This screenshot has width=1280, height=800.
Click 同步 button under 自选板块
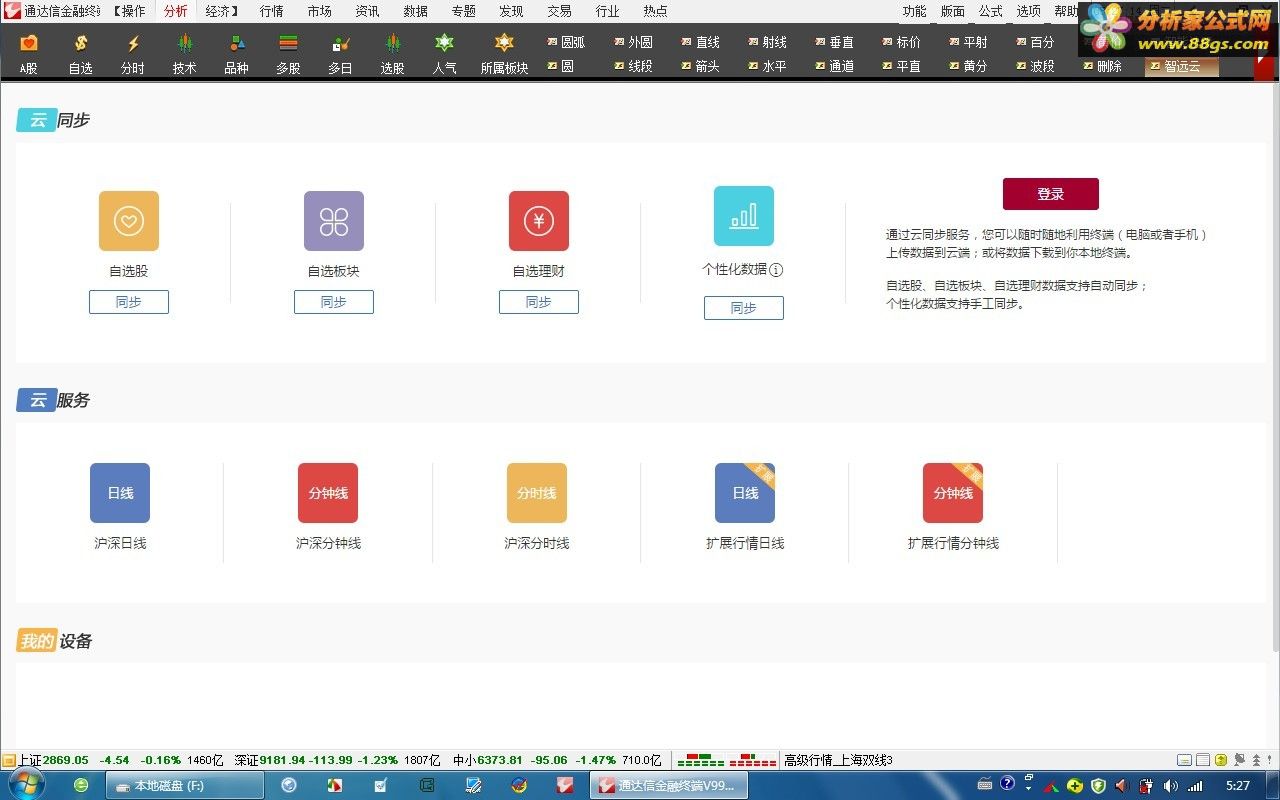tap(334, 302)
